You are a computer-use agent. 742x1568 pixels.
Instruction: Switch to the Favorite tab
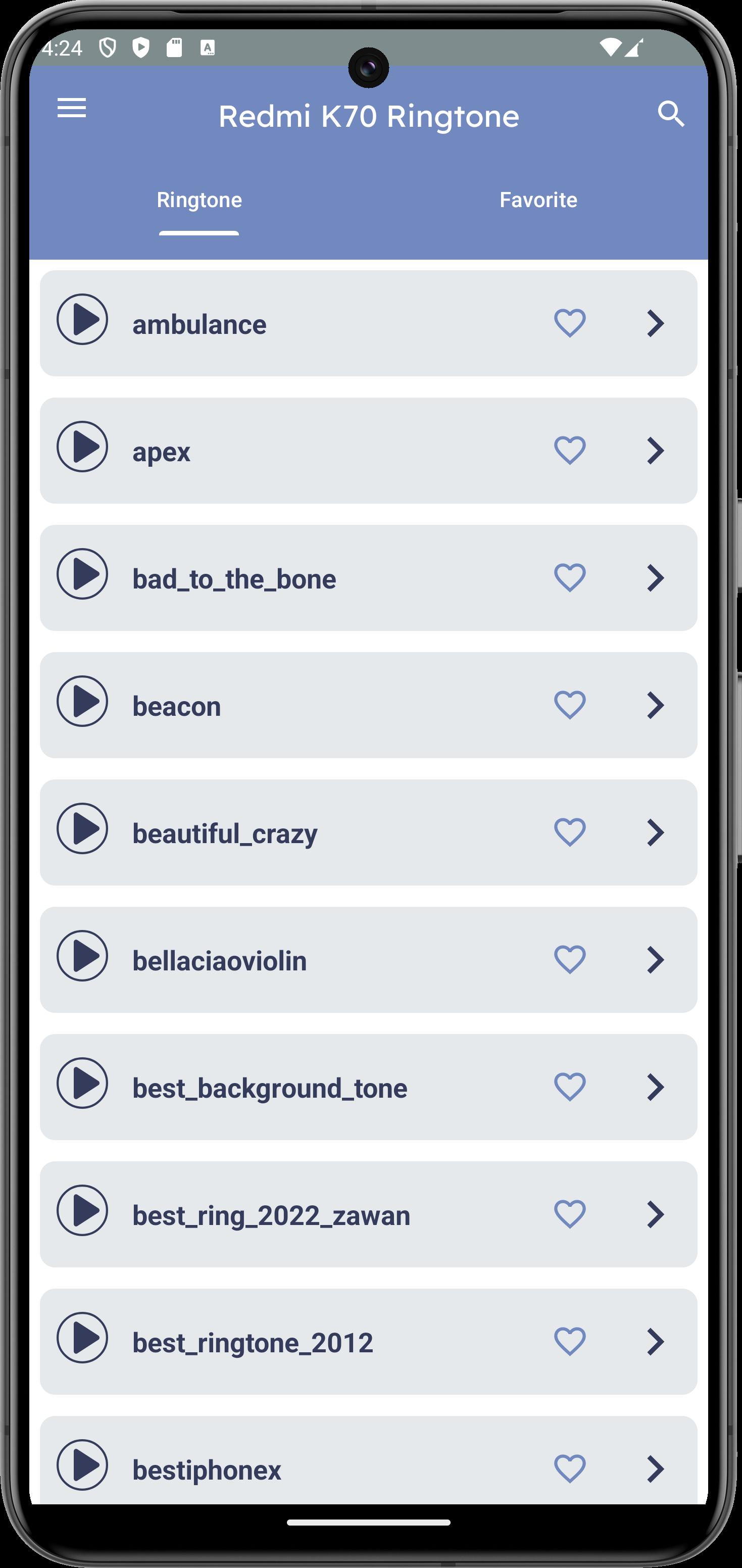pyautogui.click(x=538, y=200)
